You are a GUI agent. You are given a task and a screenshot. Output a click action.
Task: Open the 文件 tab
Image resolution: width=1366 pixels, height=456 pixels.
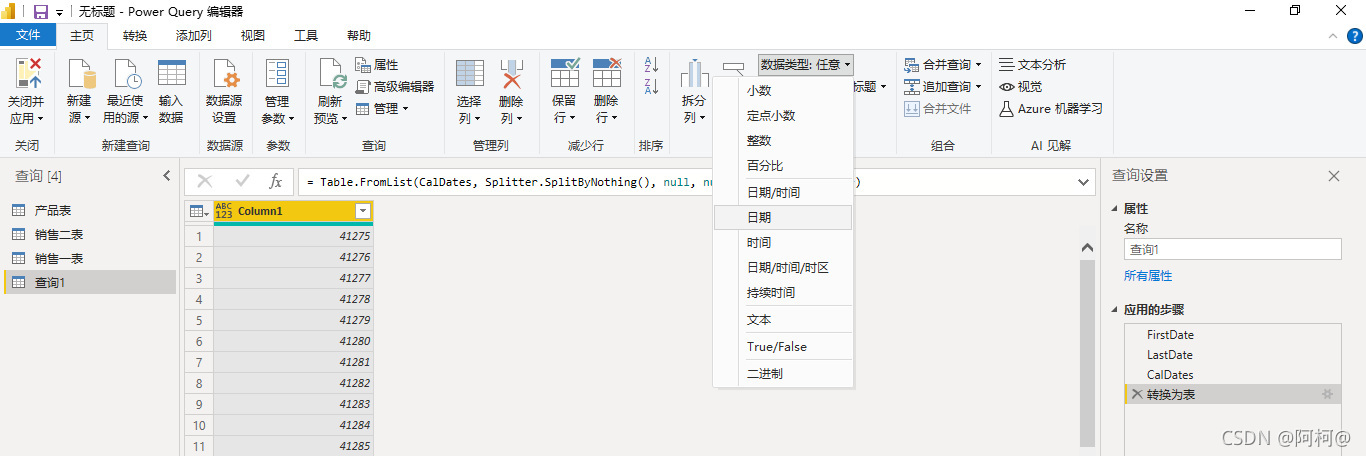tap(28, 35)
